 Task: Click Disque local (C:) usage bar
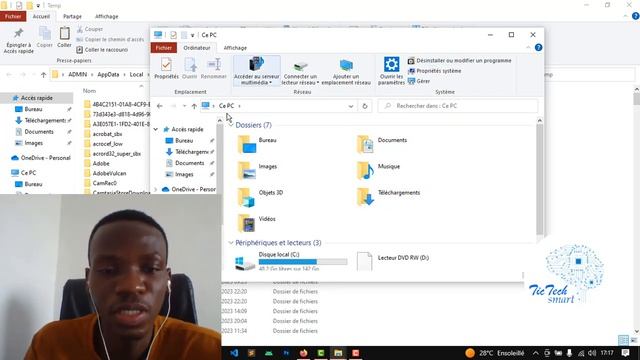pyautogui.click(x=303, y=262)
